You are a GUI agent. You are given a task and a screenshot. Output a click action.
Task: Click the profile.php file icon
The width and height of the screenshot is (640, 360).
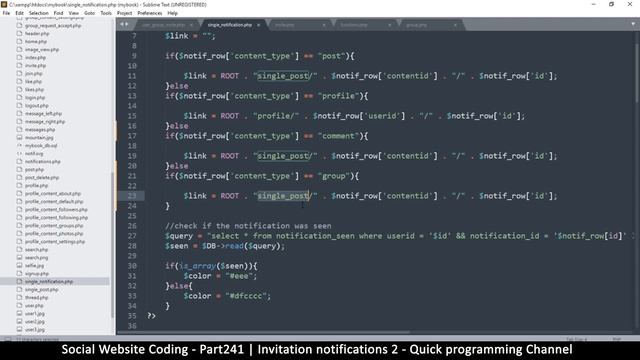(x=19, y=185)
